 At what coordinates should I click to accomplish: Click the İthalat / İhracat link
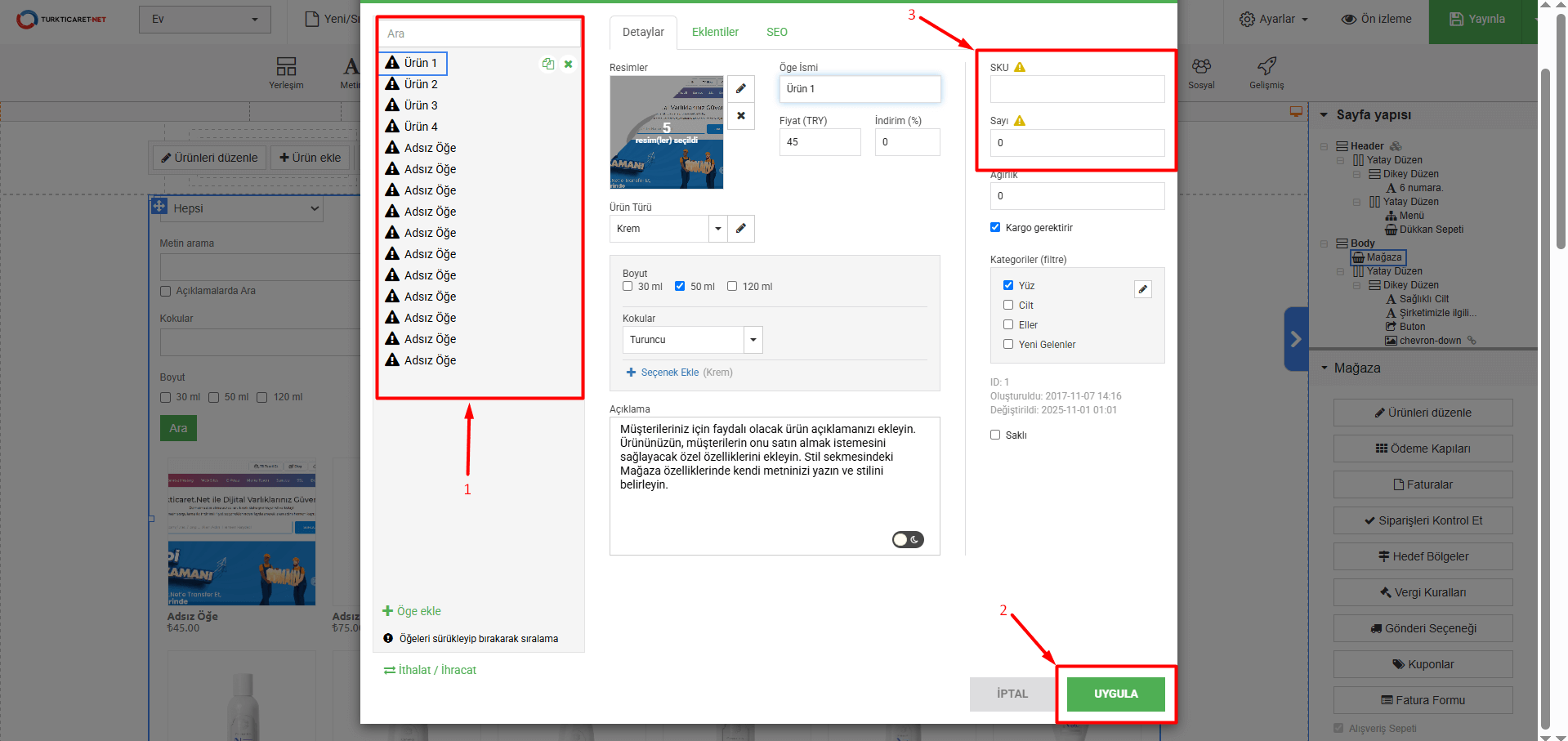[430, 670]
